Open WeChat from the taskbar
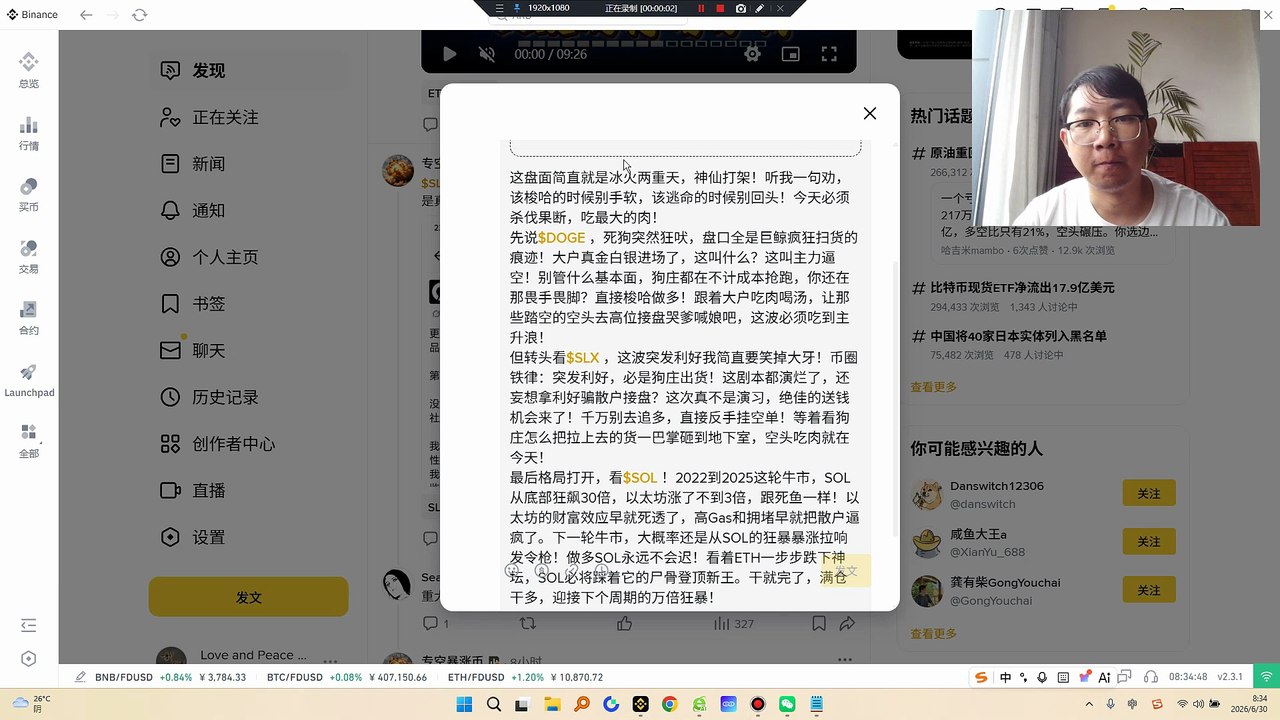This screenshot has height=720, width=1280. point(787,705)
